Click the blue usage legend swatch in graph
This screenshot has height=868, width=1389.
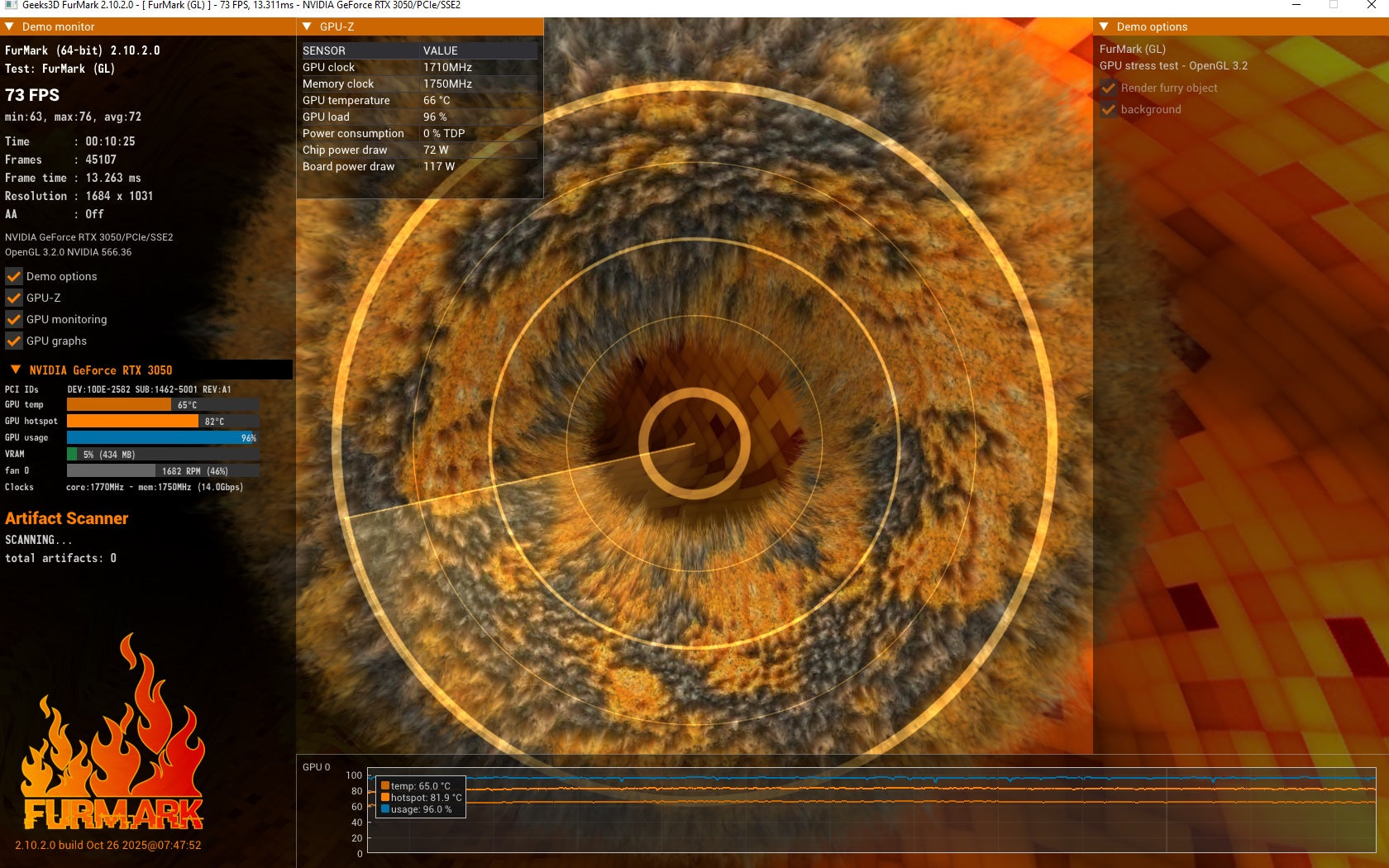point(385,809)
